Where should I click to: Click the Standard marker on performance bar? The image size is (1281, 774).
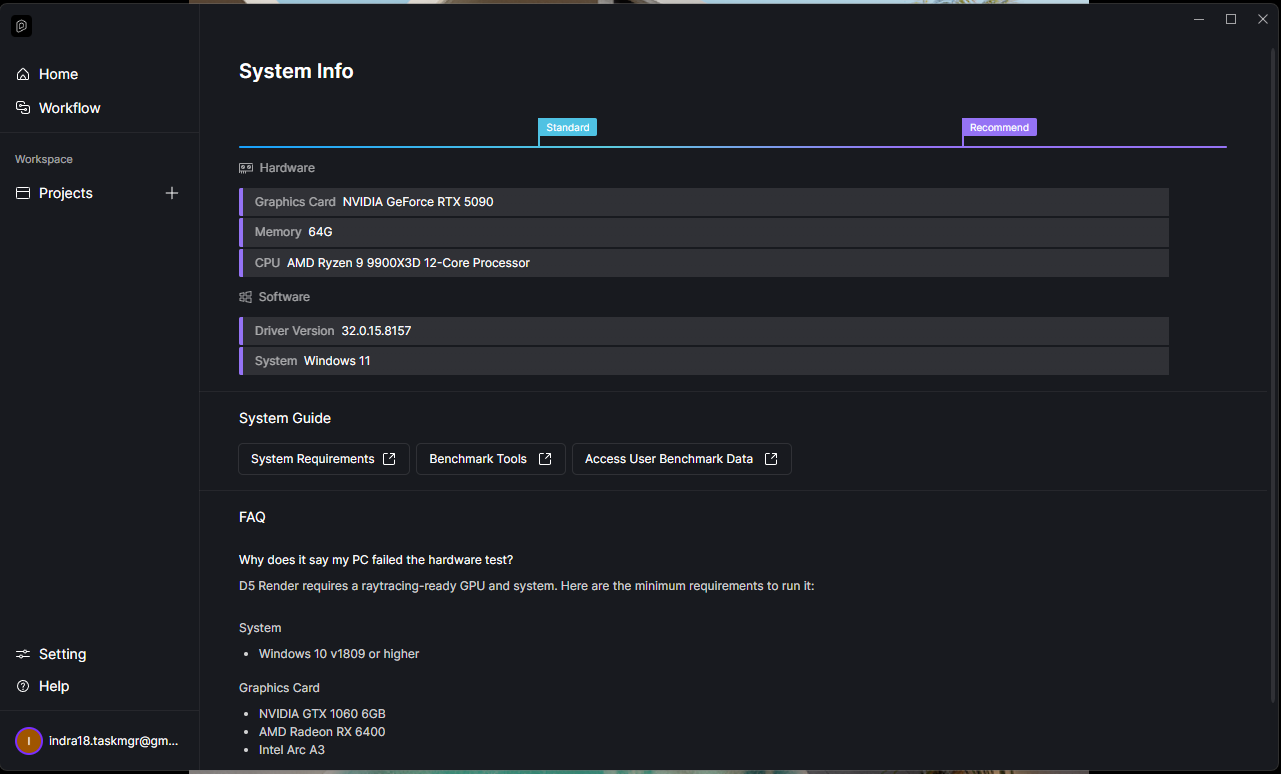tap(567, 127)
